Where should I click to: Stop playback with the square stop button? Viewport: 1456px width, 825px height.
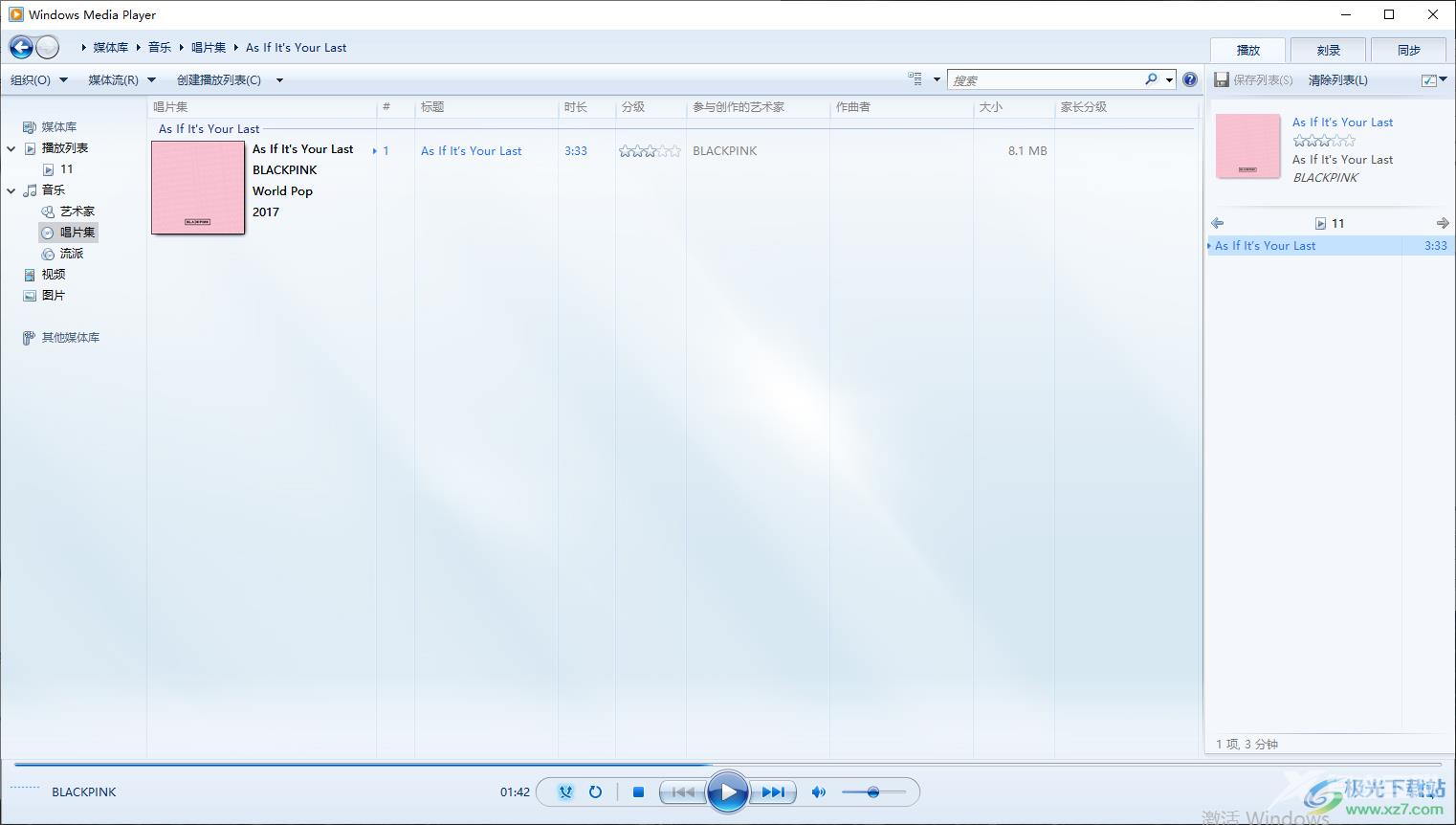point(638,792)
